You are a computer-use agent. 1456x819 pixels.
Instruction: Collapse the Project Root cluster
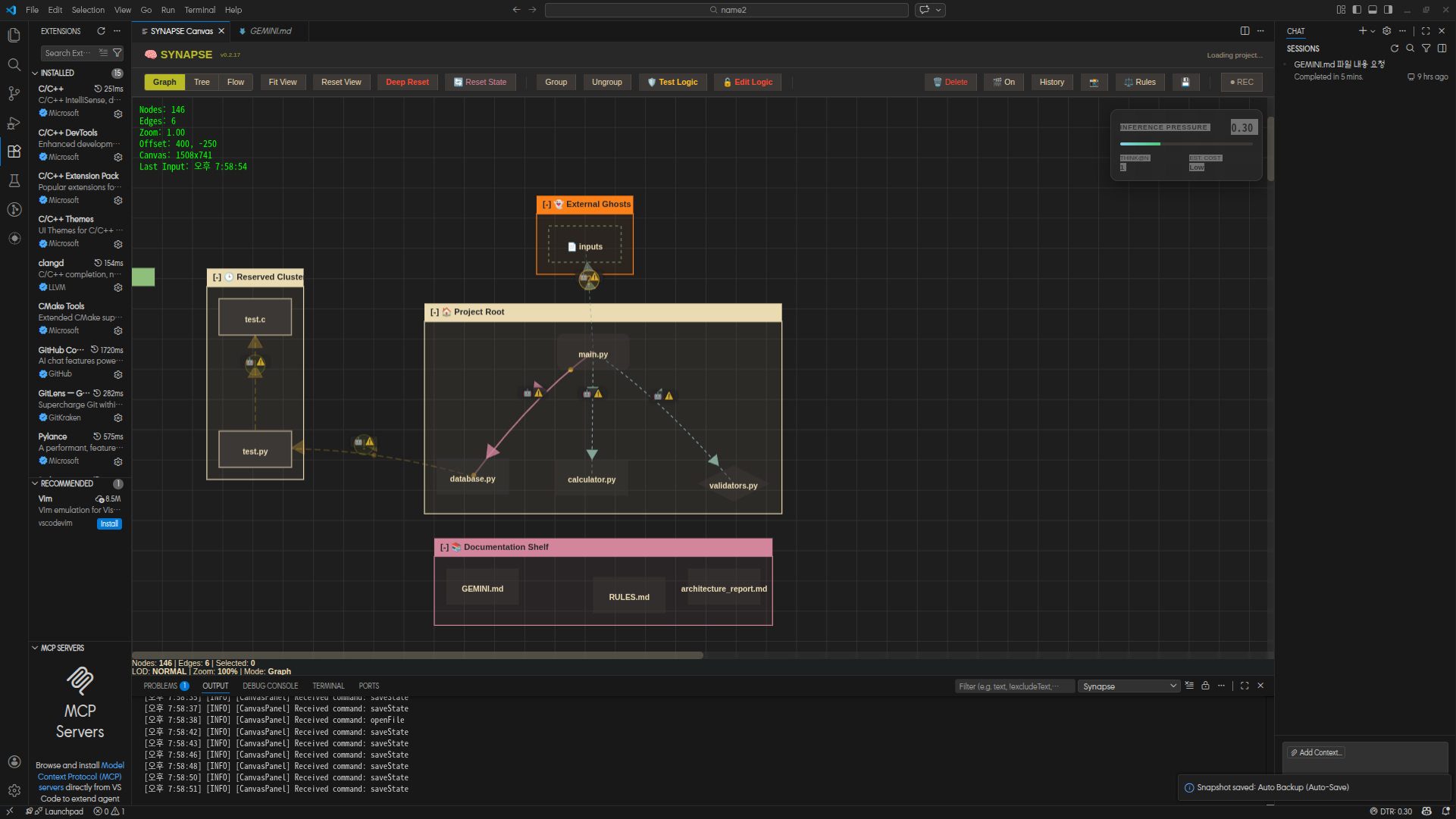pyautogui.click(x=434, y=312)
